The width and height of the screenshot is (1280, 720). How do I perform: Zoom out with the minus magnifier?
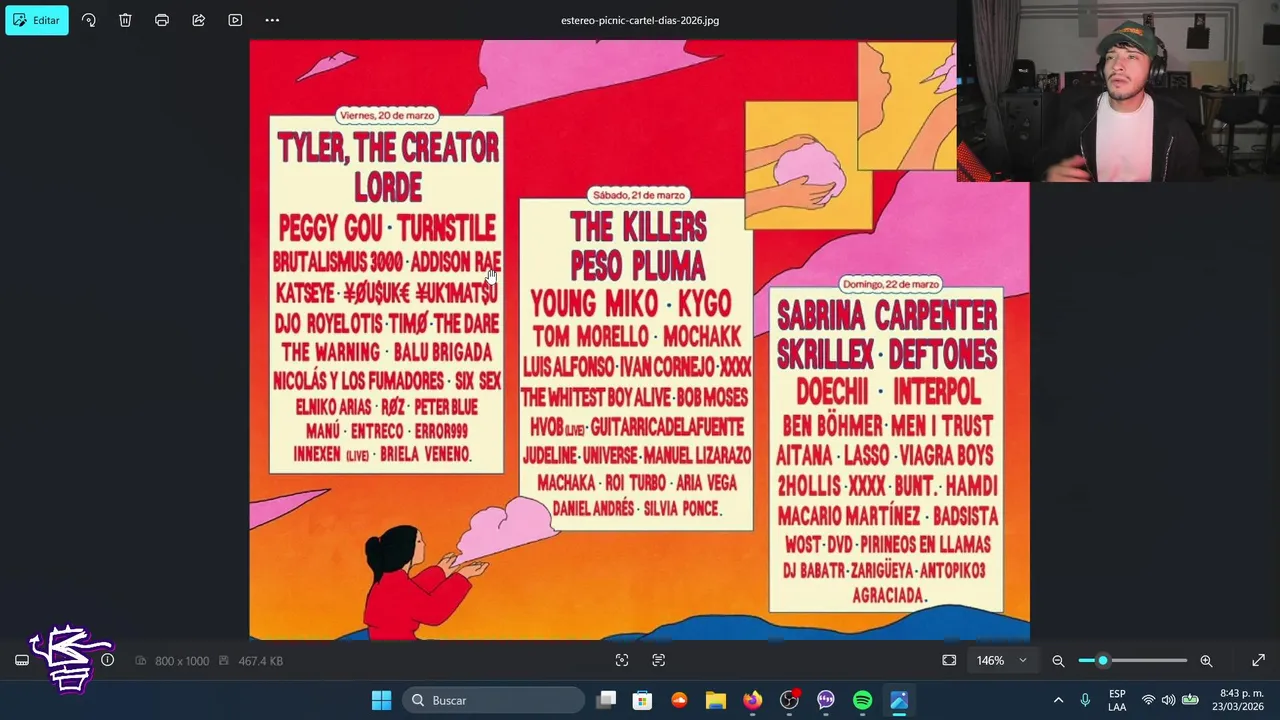coord(1058,661)
